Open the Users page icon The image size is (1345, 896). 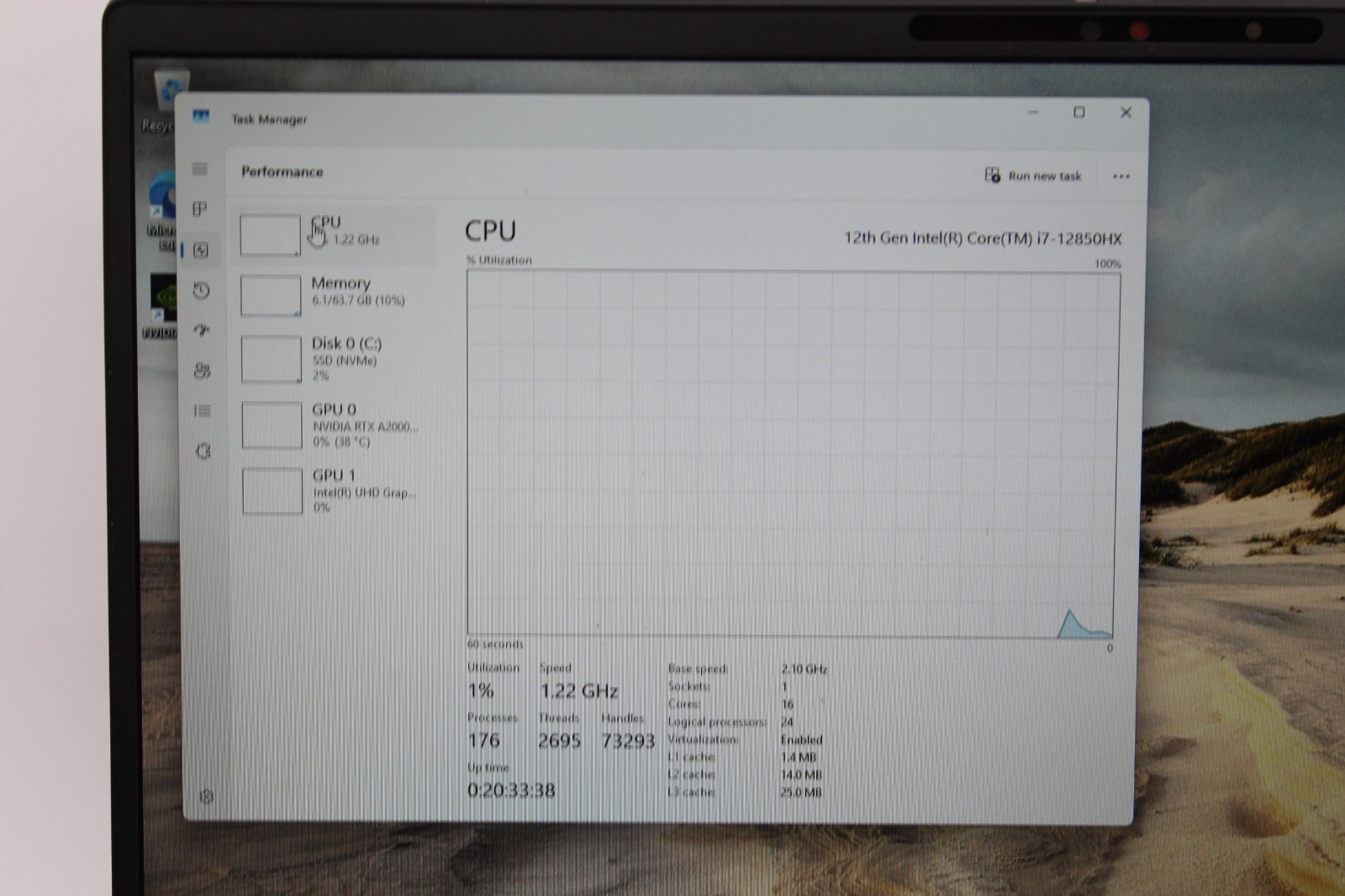click(202, 371)
